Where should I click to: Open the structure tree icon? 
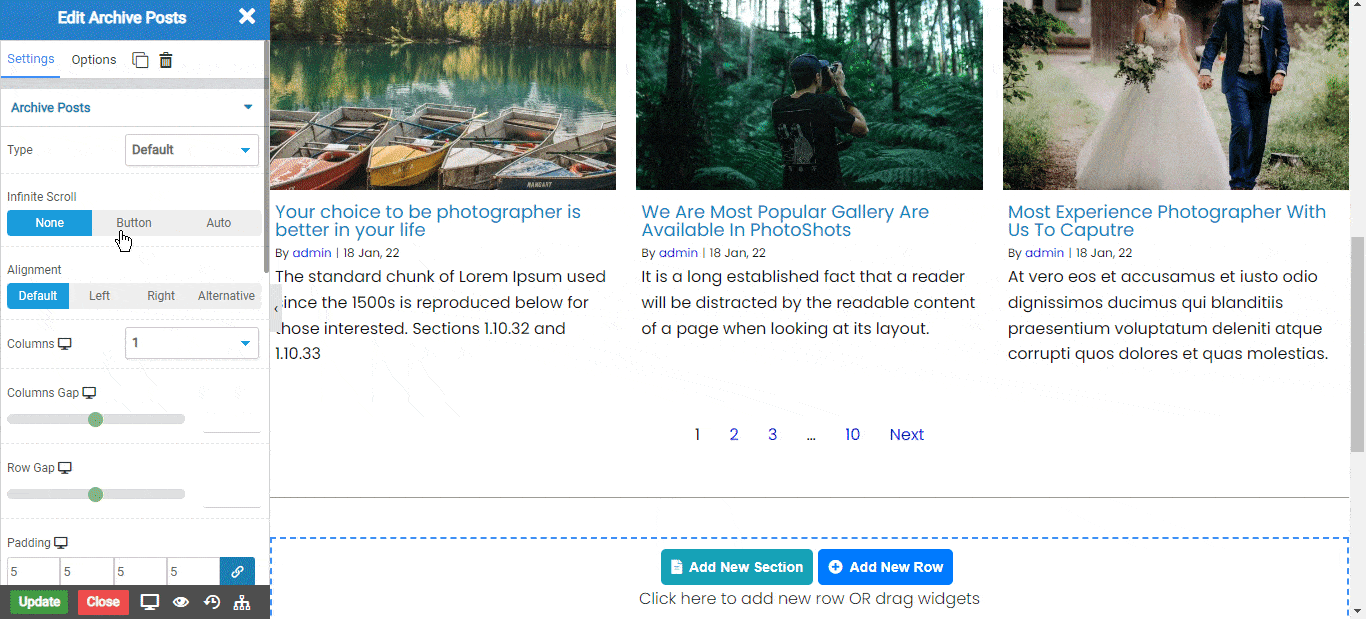pos(242,602)
